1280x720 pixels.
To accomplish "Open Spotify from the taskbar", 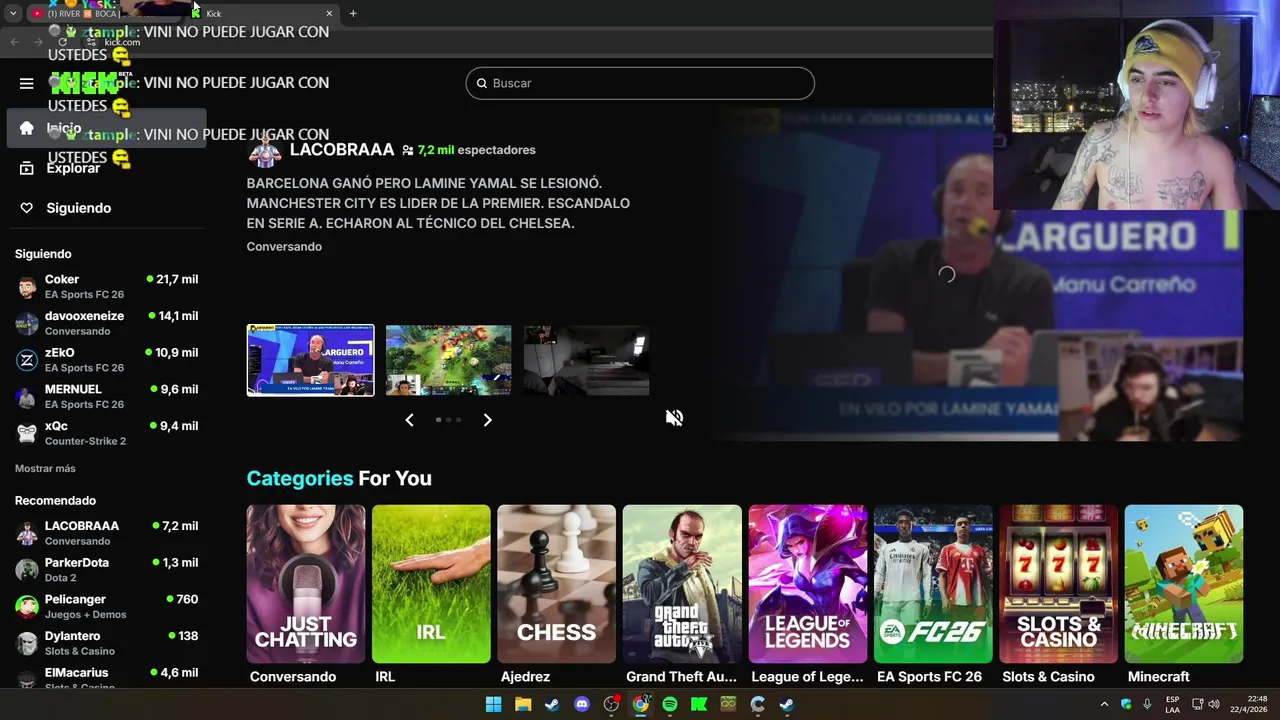I will (670, 704).
